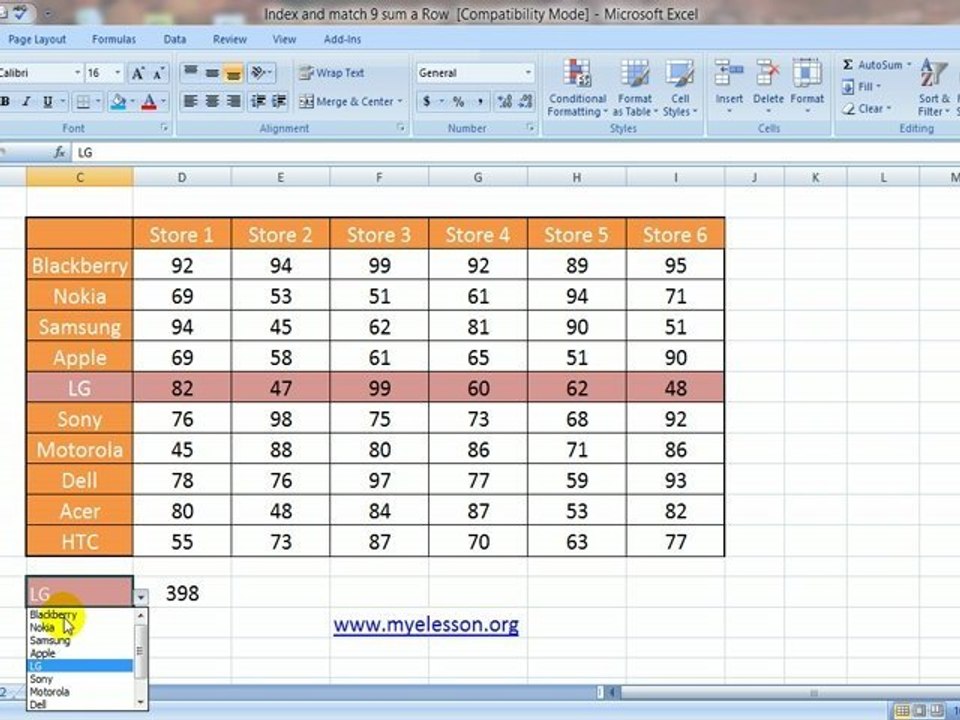The width and height of the screenshot is (960, 720).
Task: Open Number dialog launcher
Action: pyautogui.click(x=530, y=127)
